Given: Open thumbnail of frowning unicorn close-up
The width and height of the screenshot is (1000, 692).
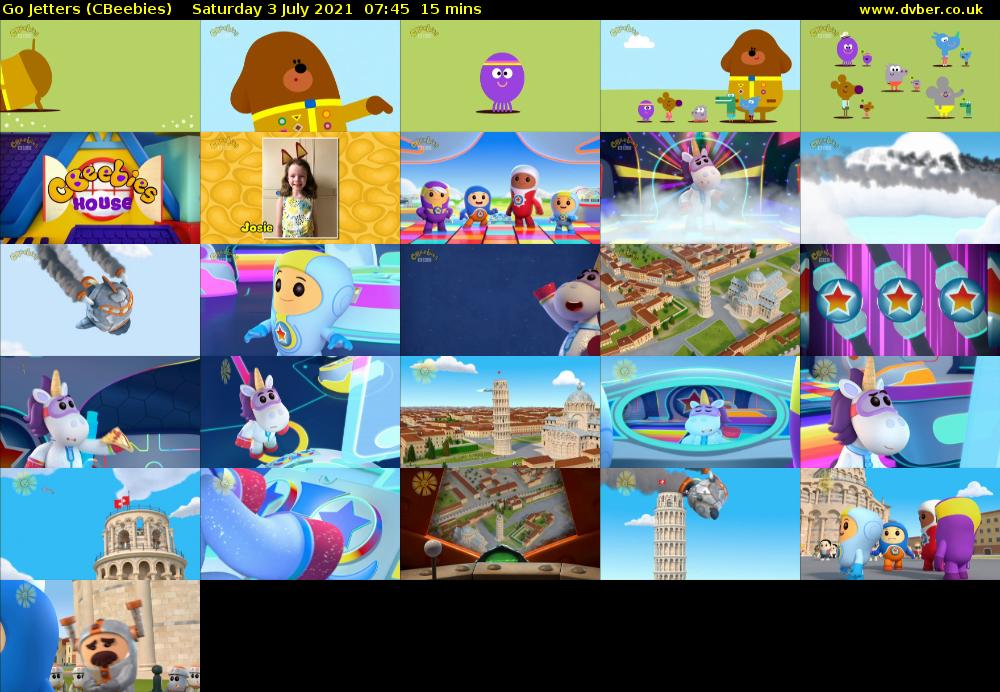Looking at the screenshot, I should tap(900, 412).
